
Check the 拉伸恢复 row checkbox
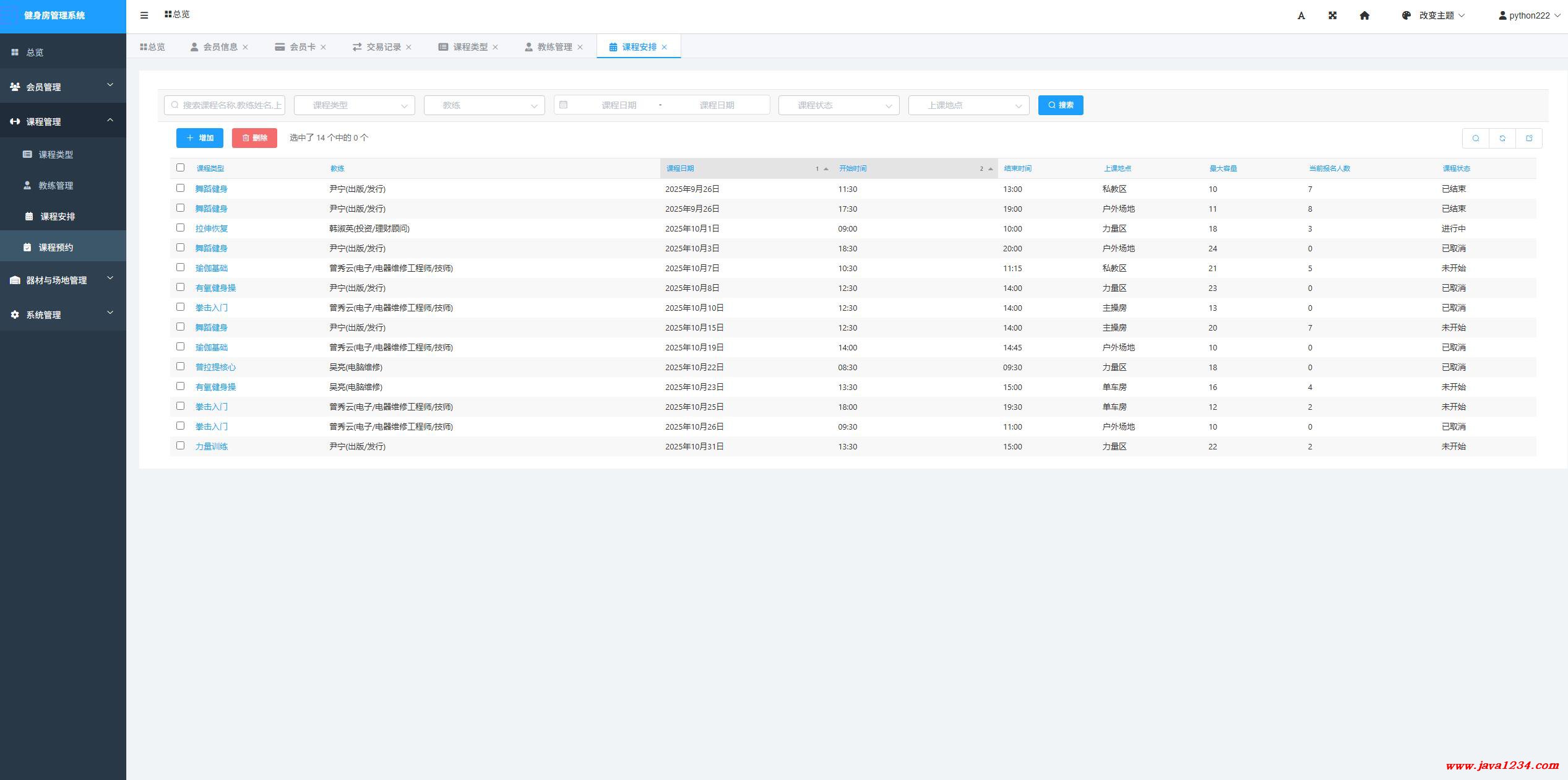pyautogui.click(x=180, y=228)
